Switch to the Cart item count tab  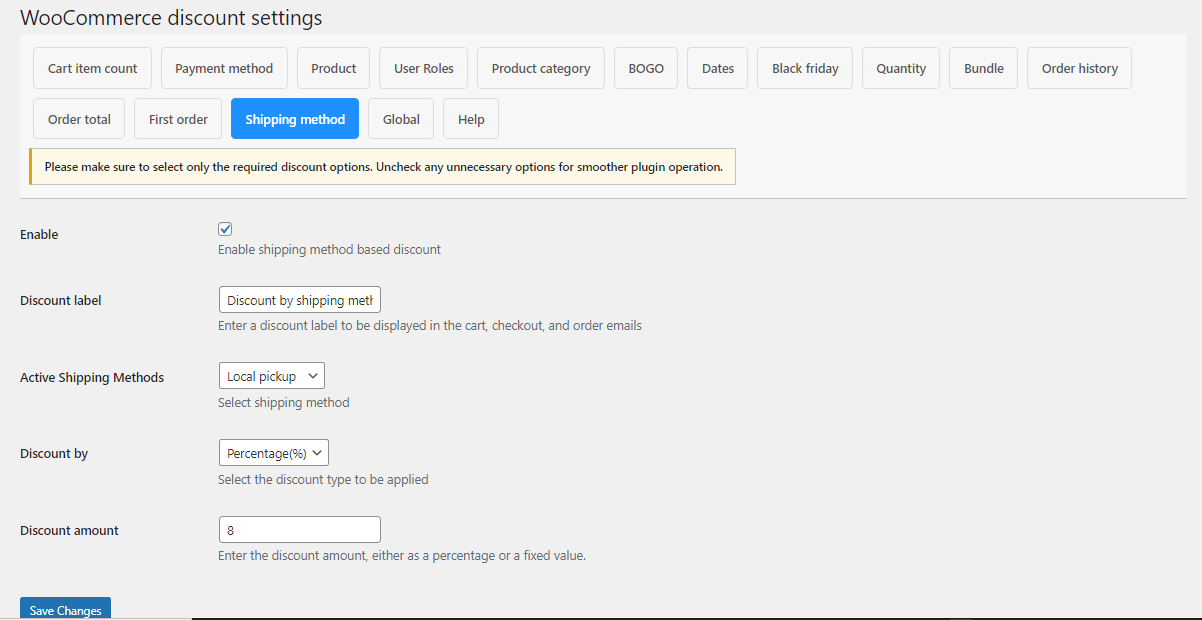point(92,67)
